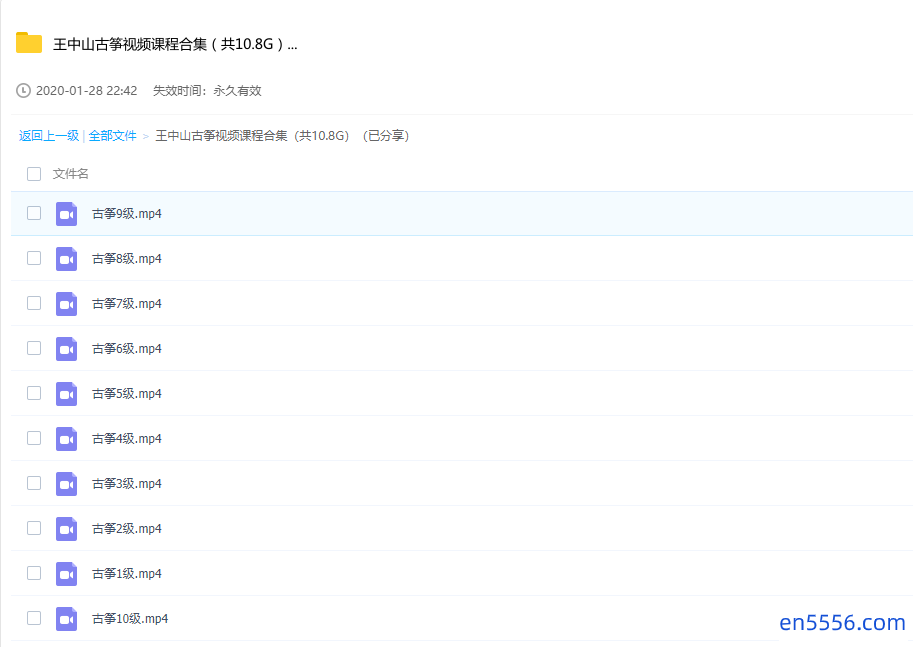The width and height of the screenshot is (913, 647).
Task: Select checkbox for 古筝3级.mp4
Action: click(34, 483)
